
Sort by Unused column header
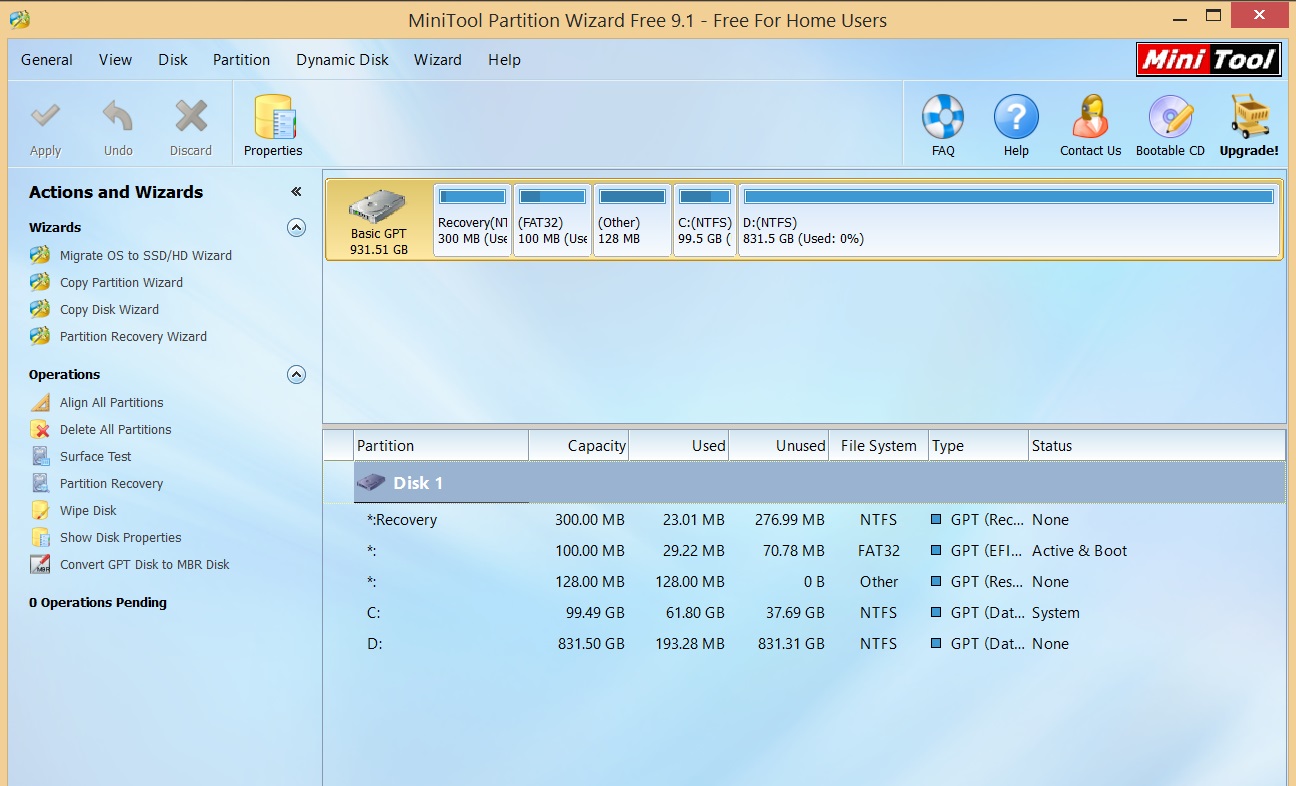click(x=779, y=446)
